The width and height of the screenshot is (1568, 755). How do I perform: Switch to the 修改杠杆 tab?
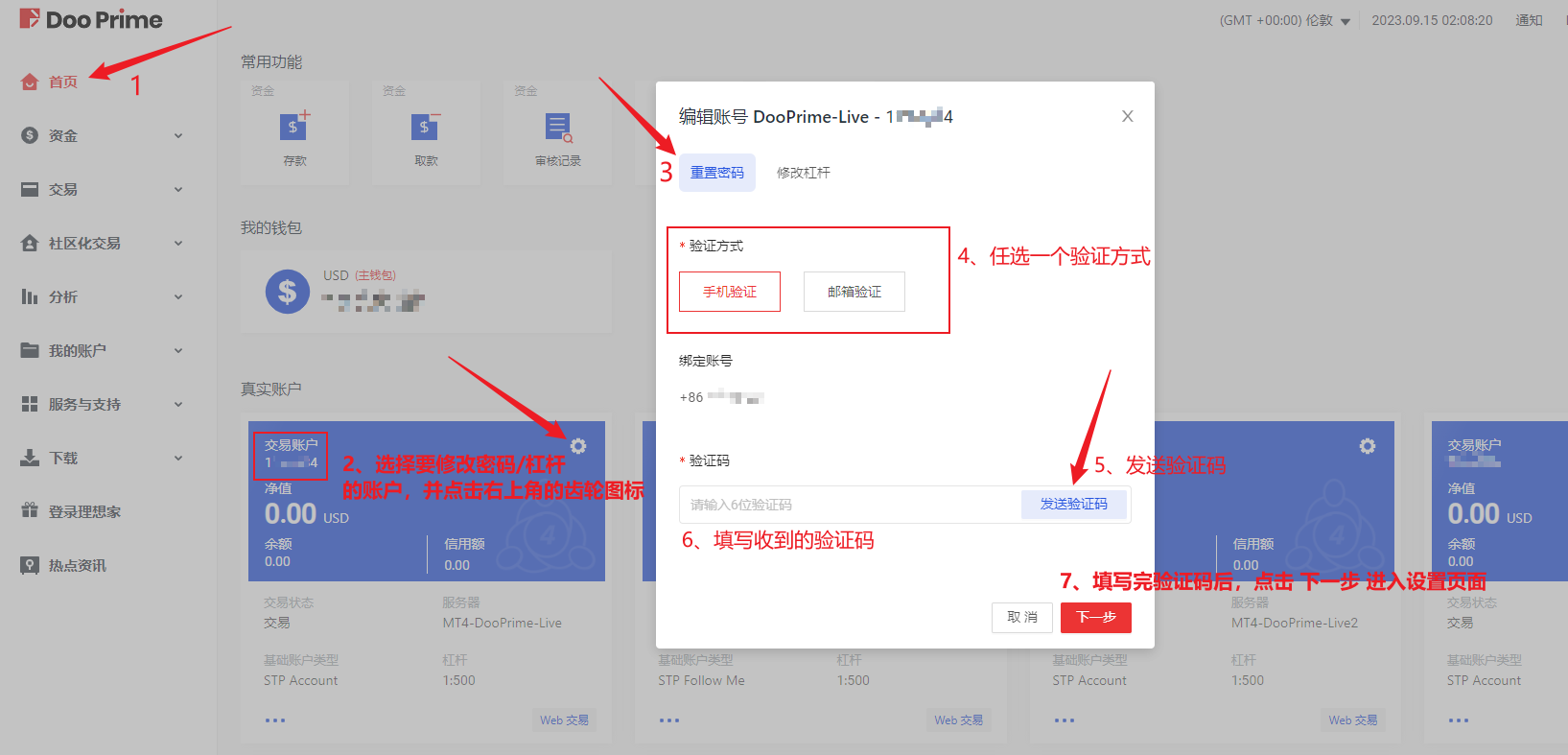point(804,173)
